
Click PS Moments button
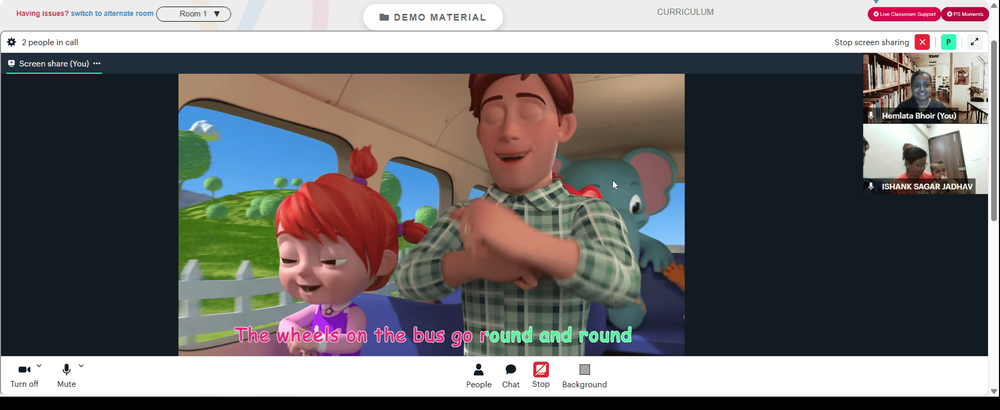click(x=965, y=13)
